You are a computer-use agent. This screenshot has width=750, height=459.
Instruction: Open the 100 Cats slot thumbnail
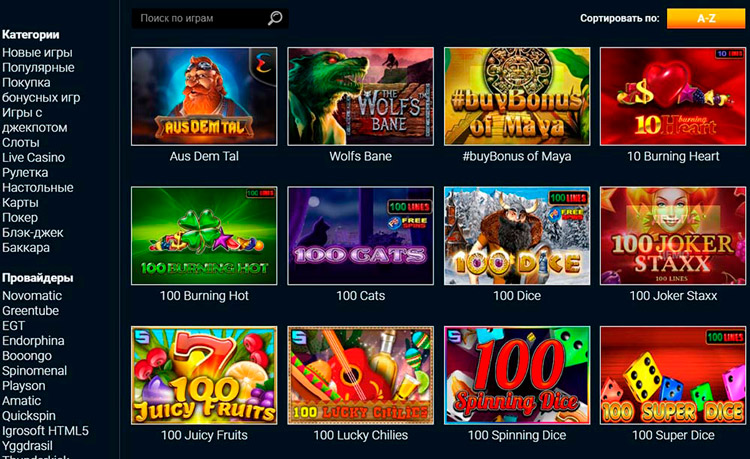coord(360,236)
